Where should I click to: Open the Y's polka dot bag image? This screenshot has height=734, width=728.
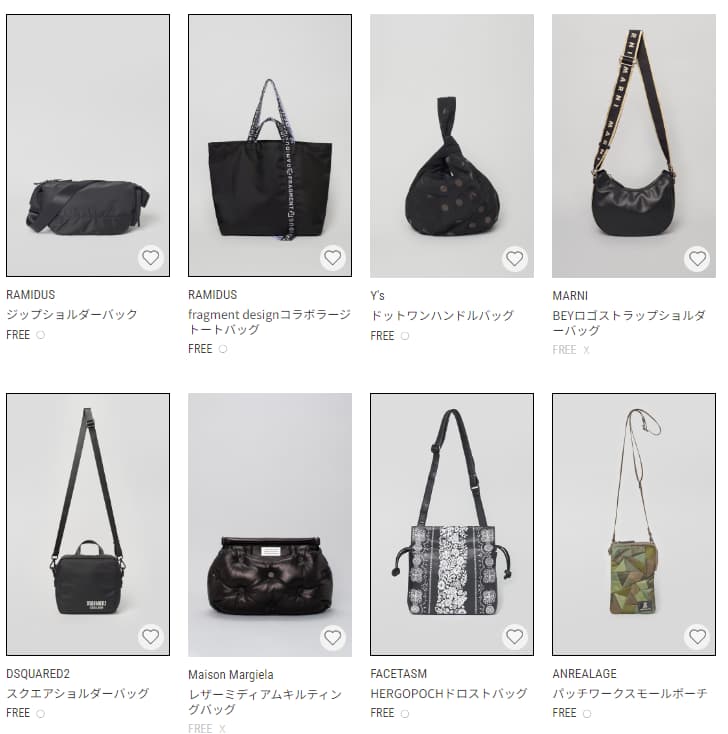[x=452, y=146]
